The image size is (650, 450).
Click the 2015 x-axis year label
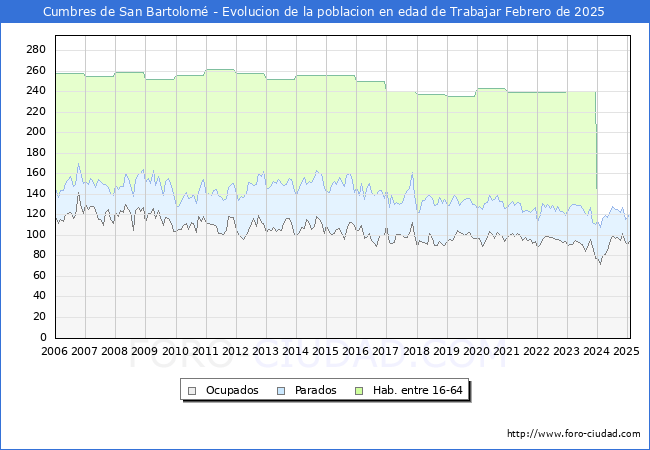coord(325,351)
